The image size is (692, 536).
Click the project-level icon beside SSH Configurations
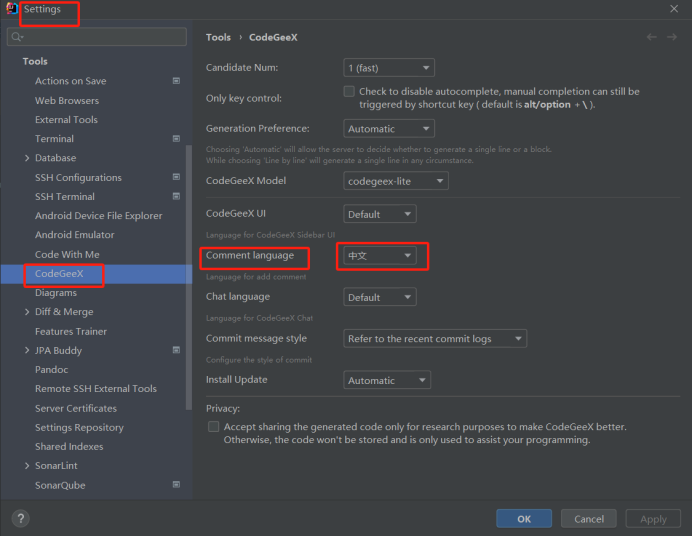176,177
